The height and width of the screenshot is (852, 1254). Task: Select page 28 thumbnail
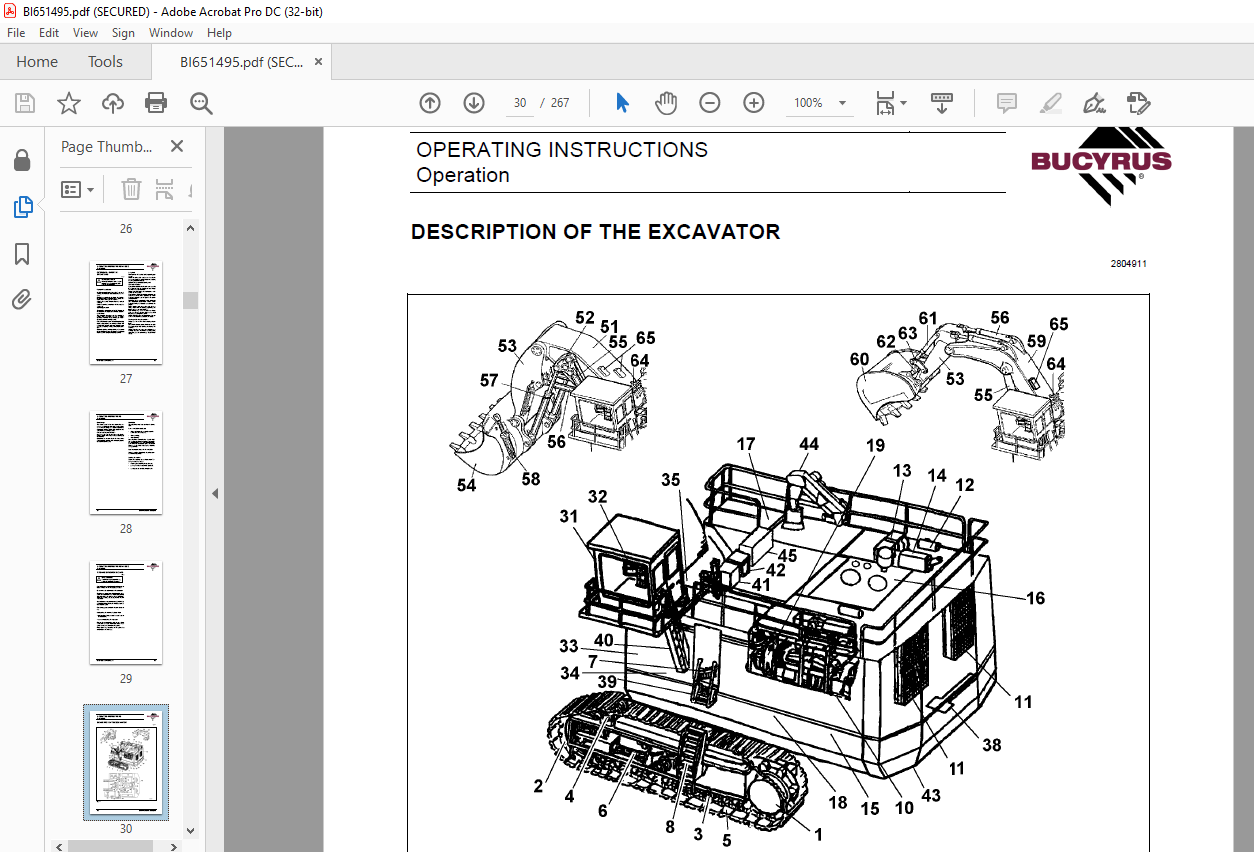126,464
